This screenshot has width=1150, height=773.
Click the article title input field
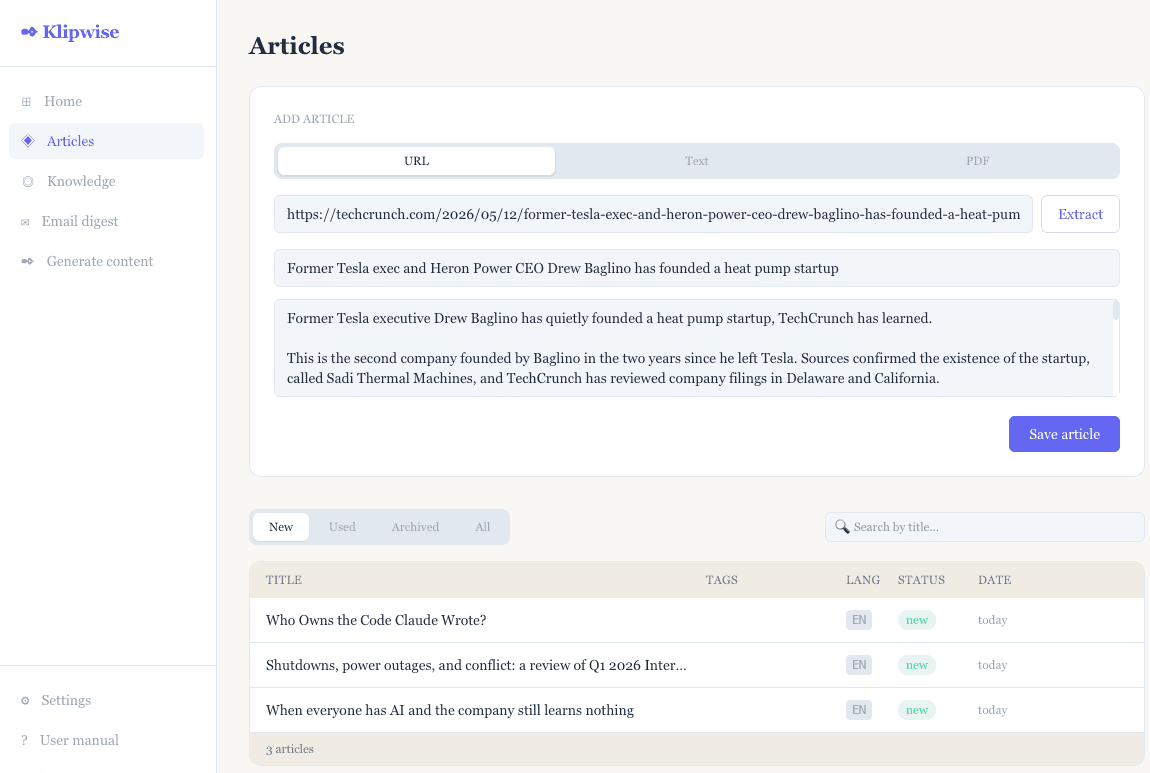pos(697,268)
